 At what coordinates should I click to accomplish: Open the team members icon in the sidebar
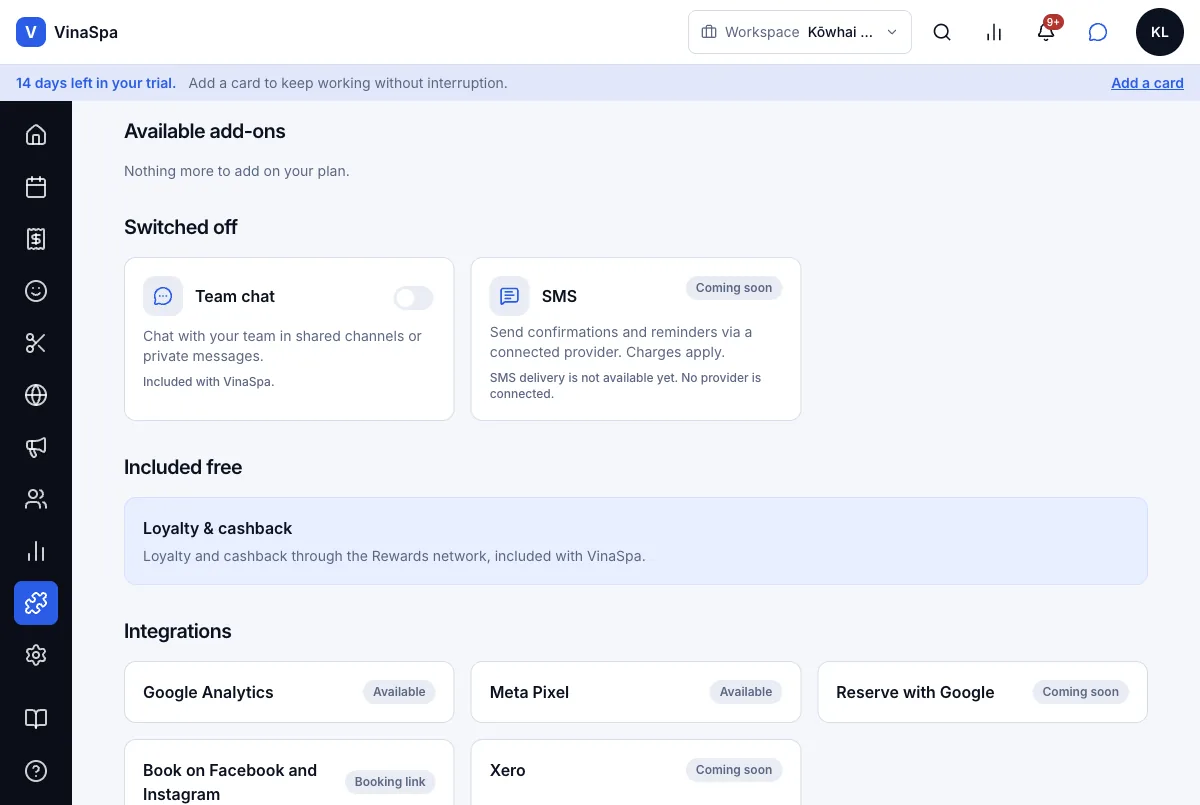(x=36, y=499)
